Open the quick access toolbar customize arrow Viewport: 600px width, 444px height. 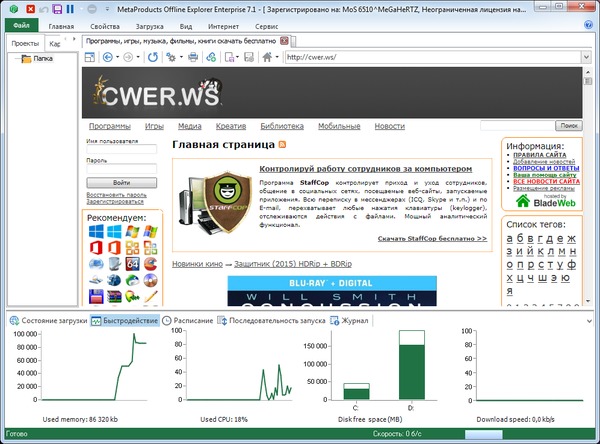(x=107, y=9)
